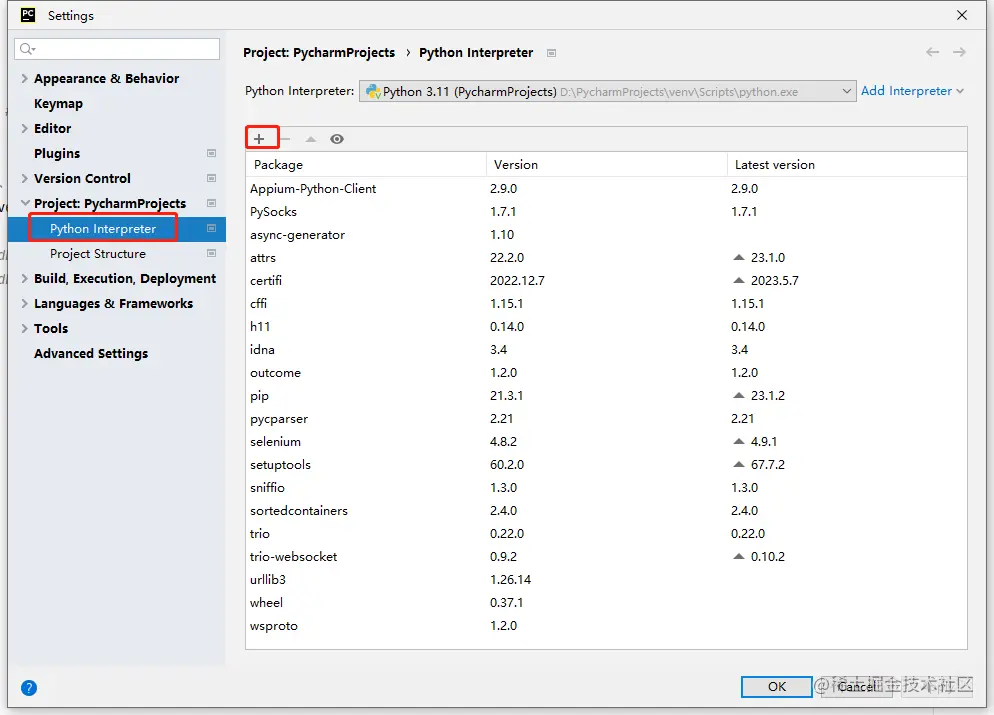Close the Settings dialog
The height and width of the screenshot is (715, 994).
(962, 15)
